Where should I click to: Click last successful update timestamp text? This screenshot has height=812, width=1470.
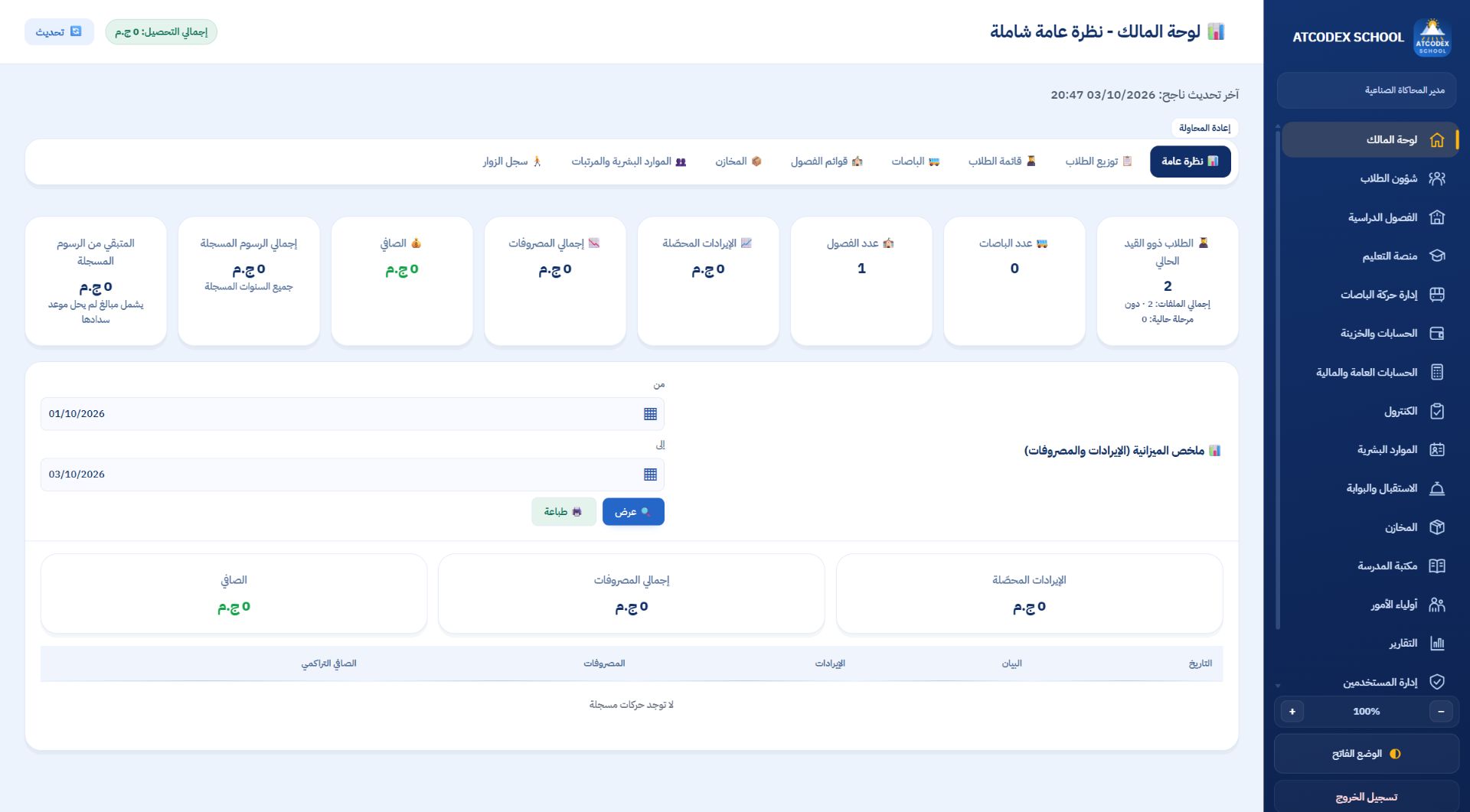point(1145,95)
